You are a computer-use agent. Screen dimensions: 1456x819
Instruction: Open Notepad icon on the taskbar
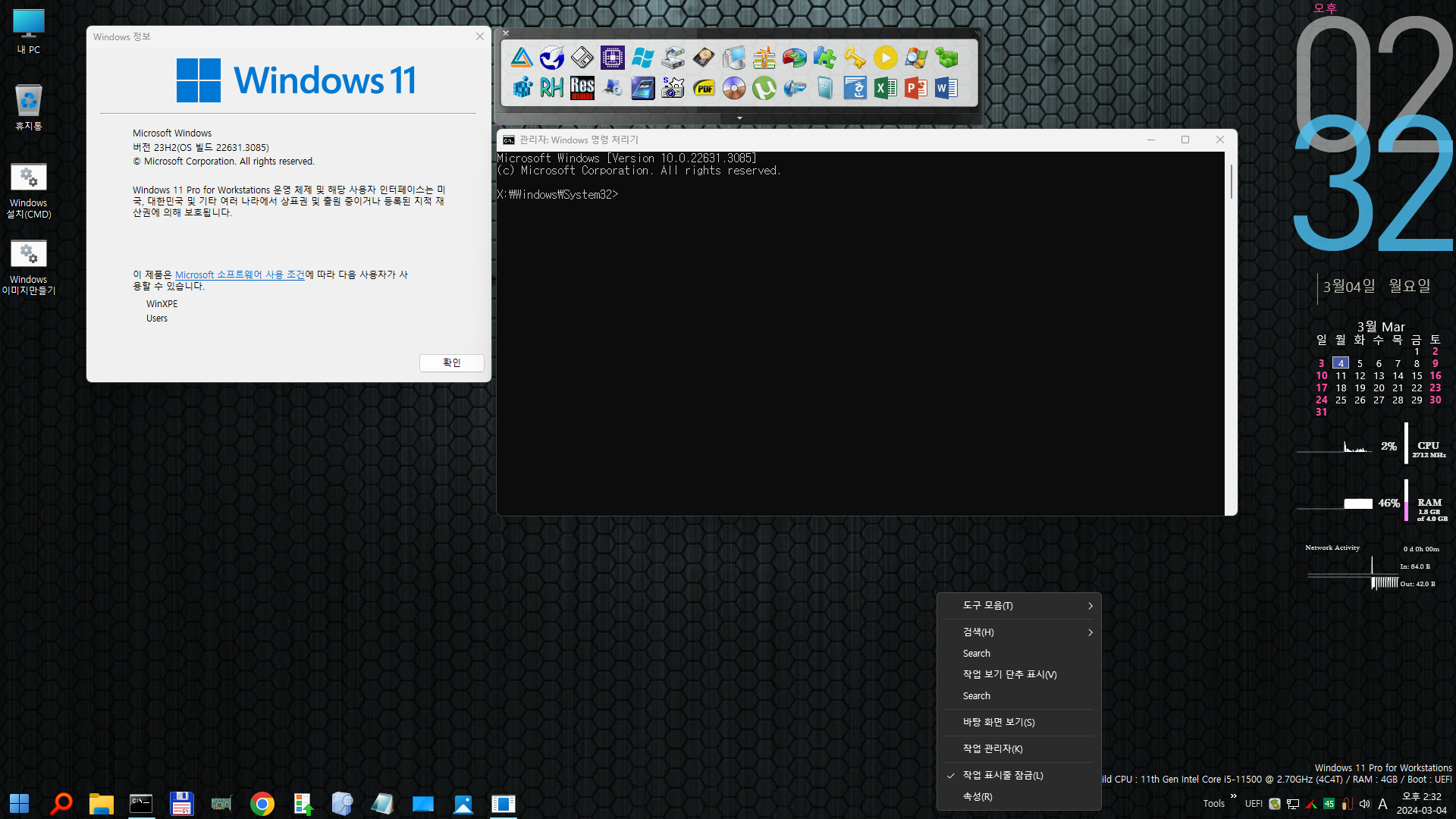382,804
